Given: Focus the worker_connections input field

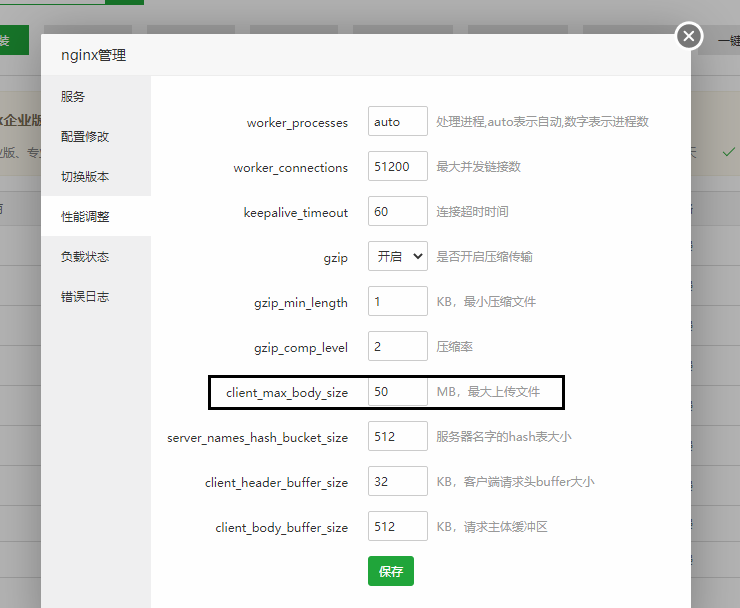Looking at the screenshot, I should click(397, 167).
